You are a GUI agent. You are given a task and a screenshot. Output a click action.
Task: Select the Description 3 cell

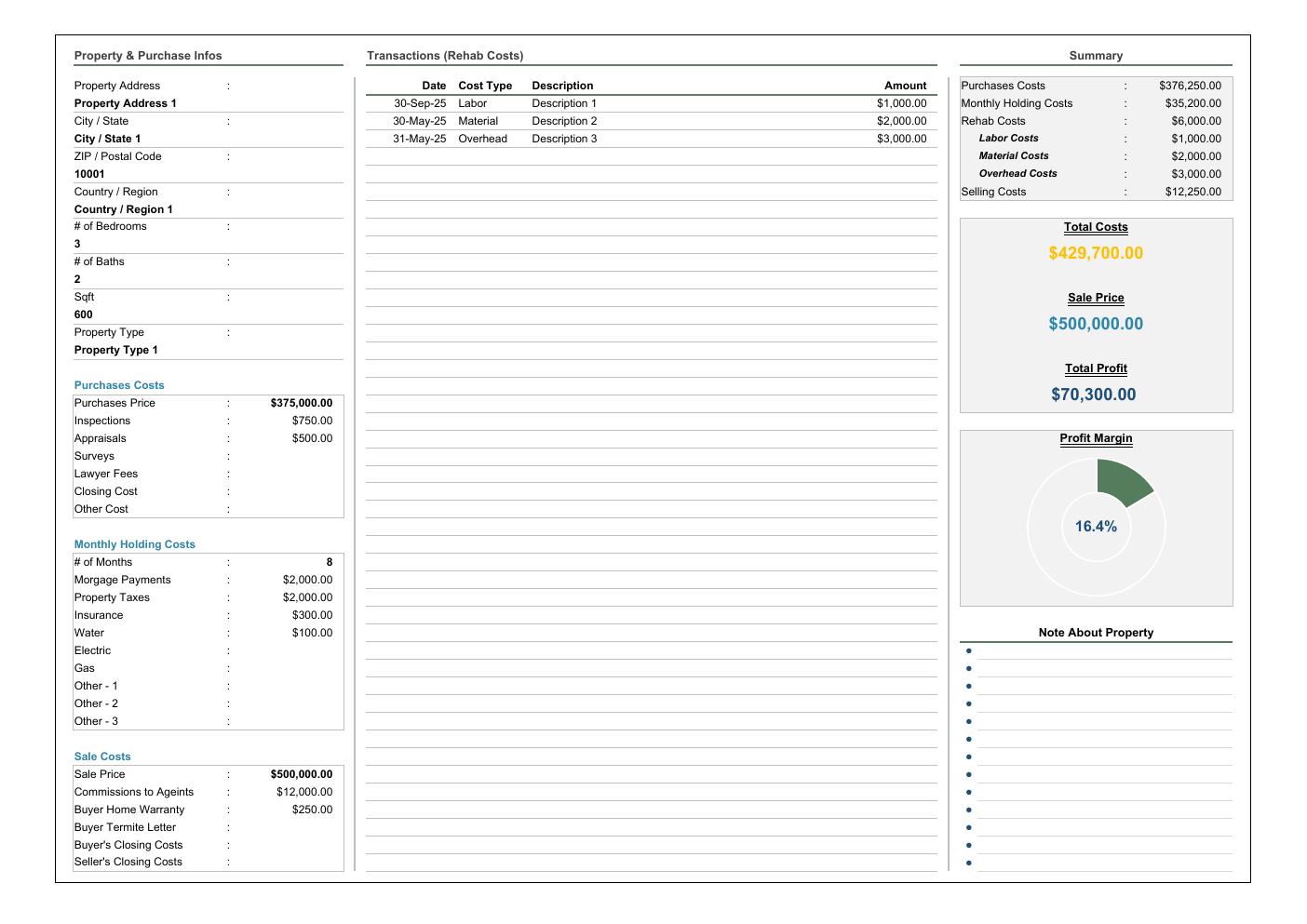tap(564, 139)
